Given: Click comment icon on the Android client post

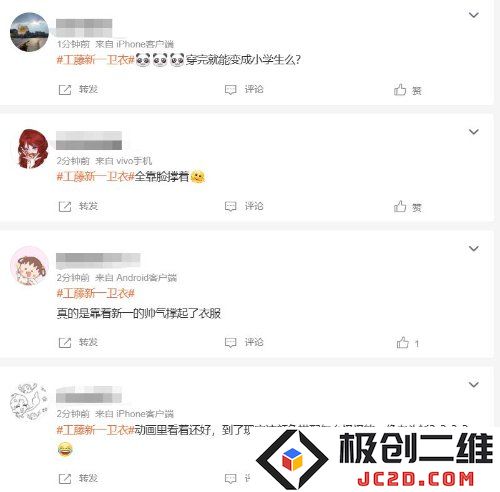Looking at the screenshot, I should pyautogui.click(x=230, y=343).
